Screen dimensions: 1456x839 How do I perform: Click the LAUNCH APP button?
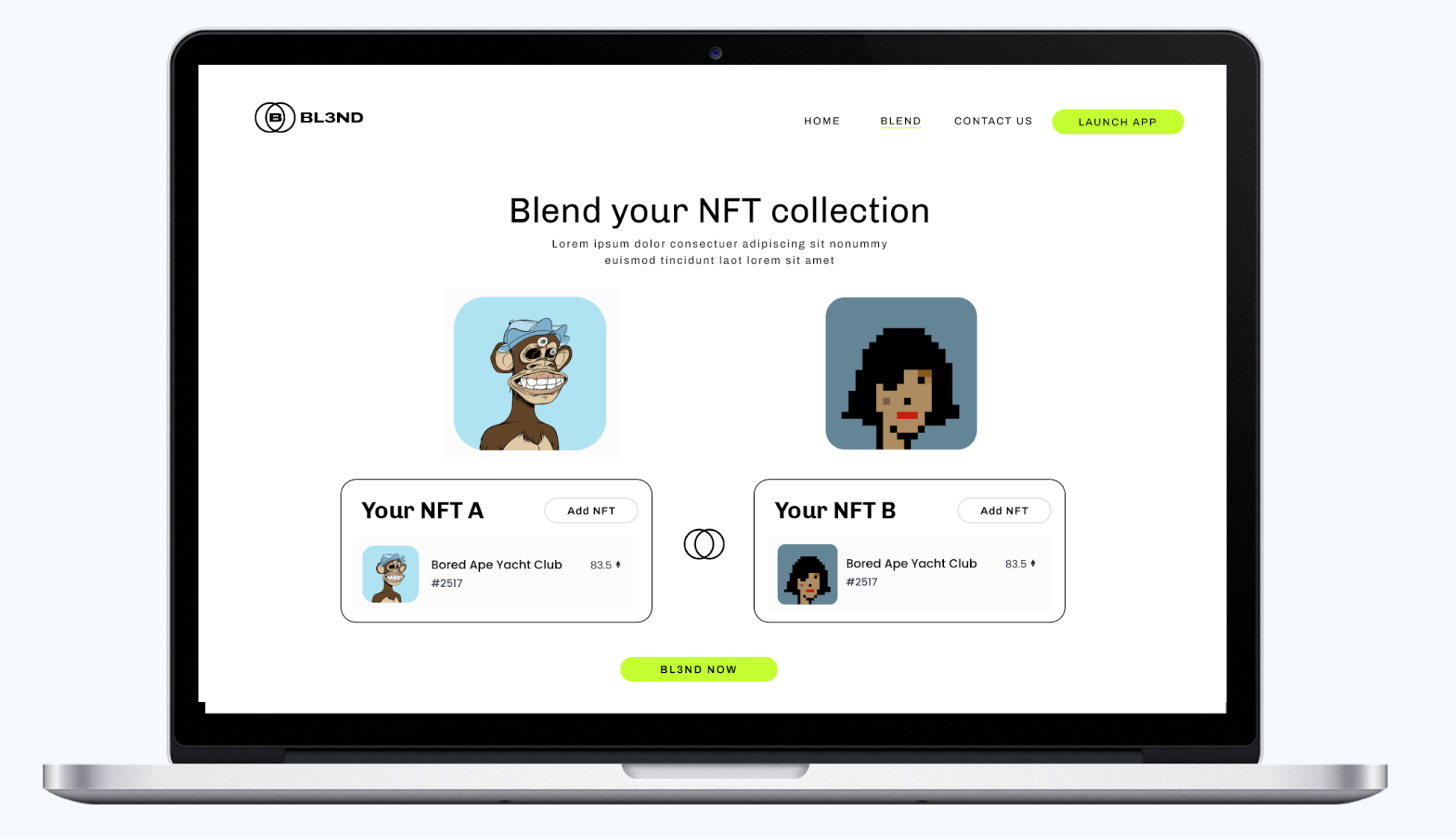pos(1118,121)
